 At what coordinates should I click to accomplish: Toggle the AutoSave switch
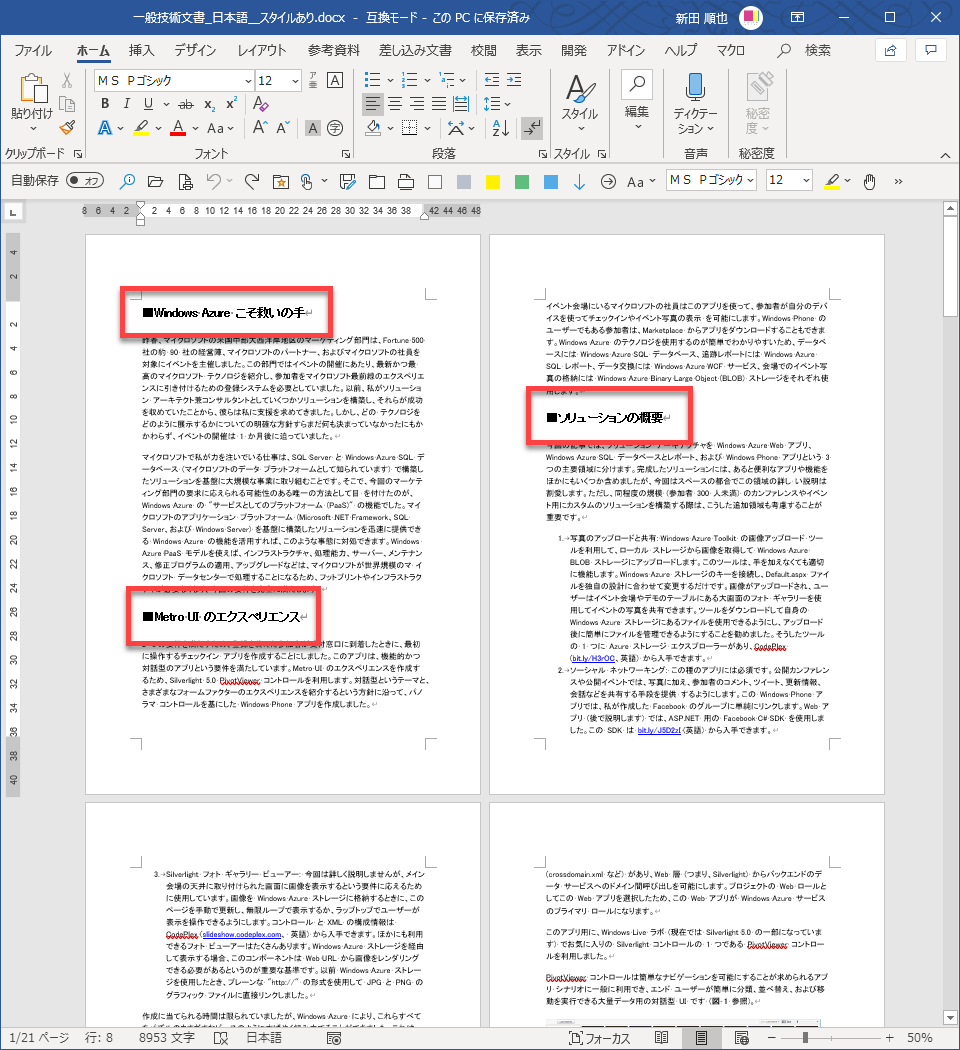tap(85, 181)
